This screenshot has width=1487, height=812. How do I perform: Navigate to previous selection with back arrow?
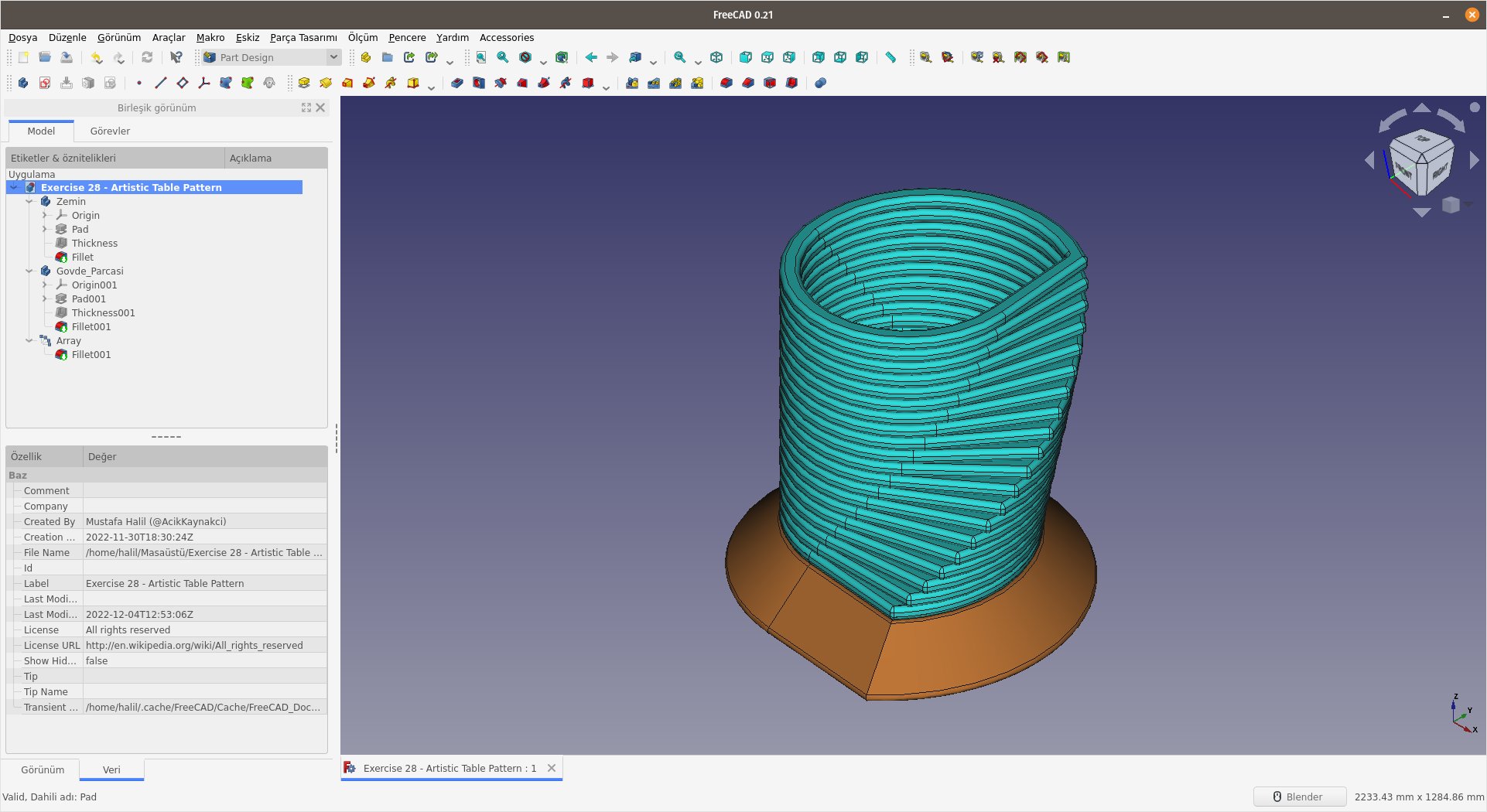point(591,57)
